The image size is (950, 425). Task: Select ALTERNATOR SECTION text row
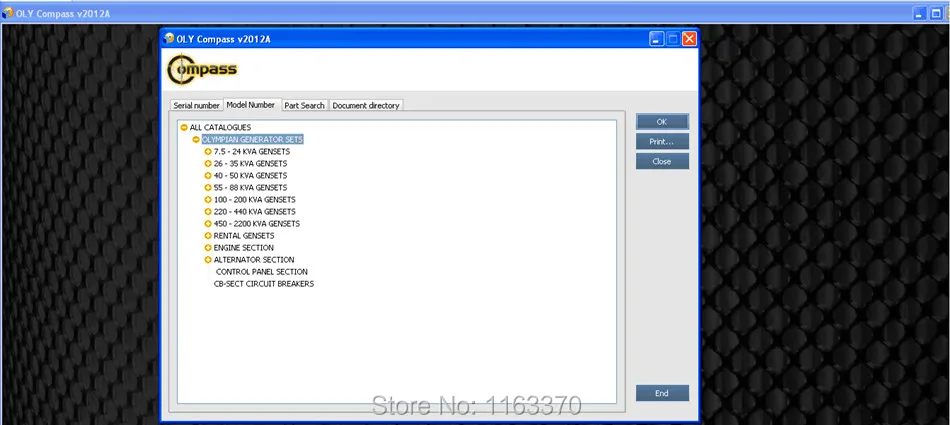click(x=254, y=259)
